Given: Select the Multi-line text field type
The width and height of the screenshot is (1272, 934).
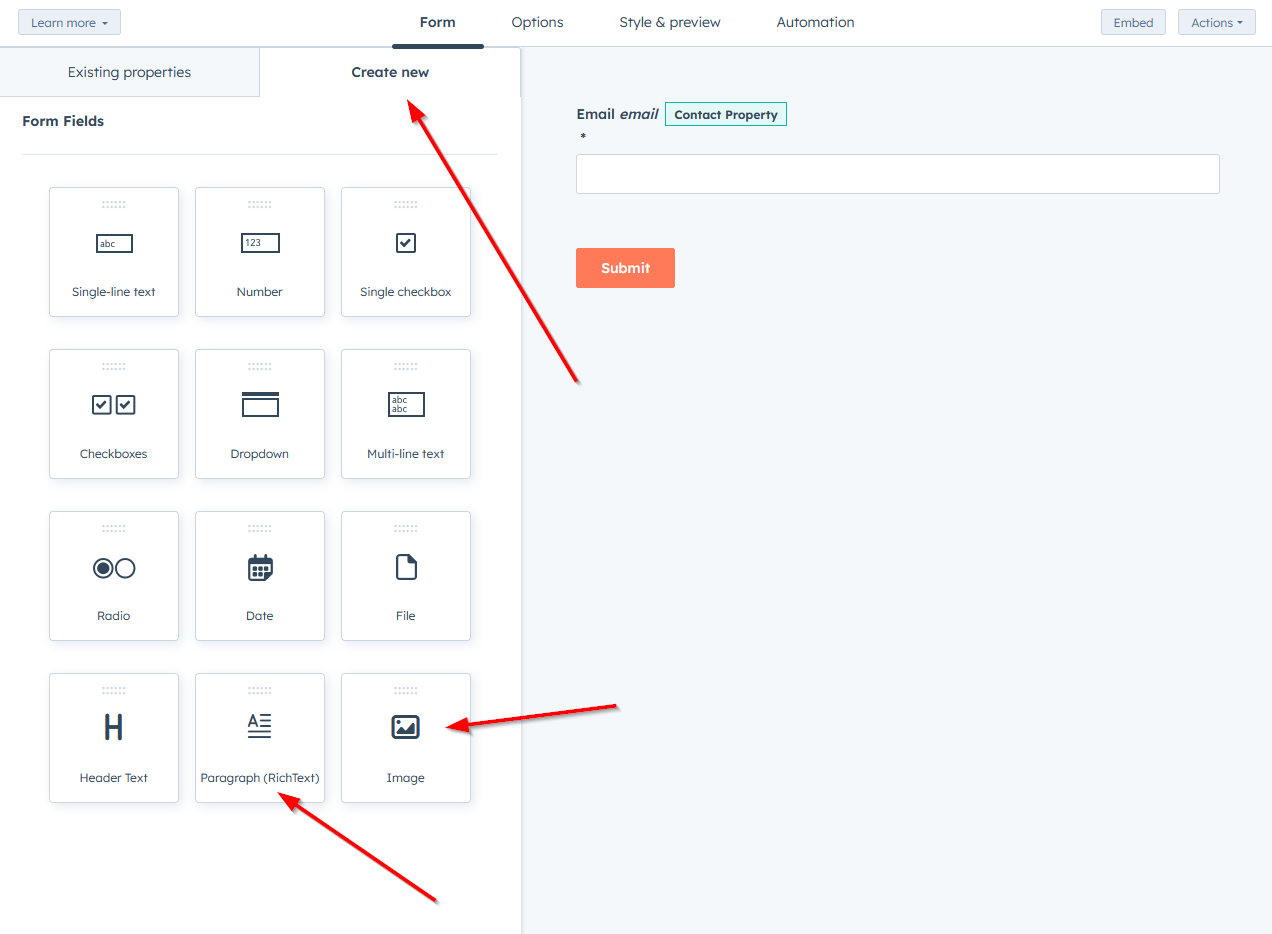Looking at the screenshot, I should tap(405, 413).
